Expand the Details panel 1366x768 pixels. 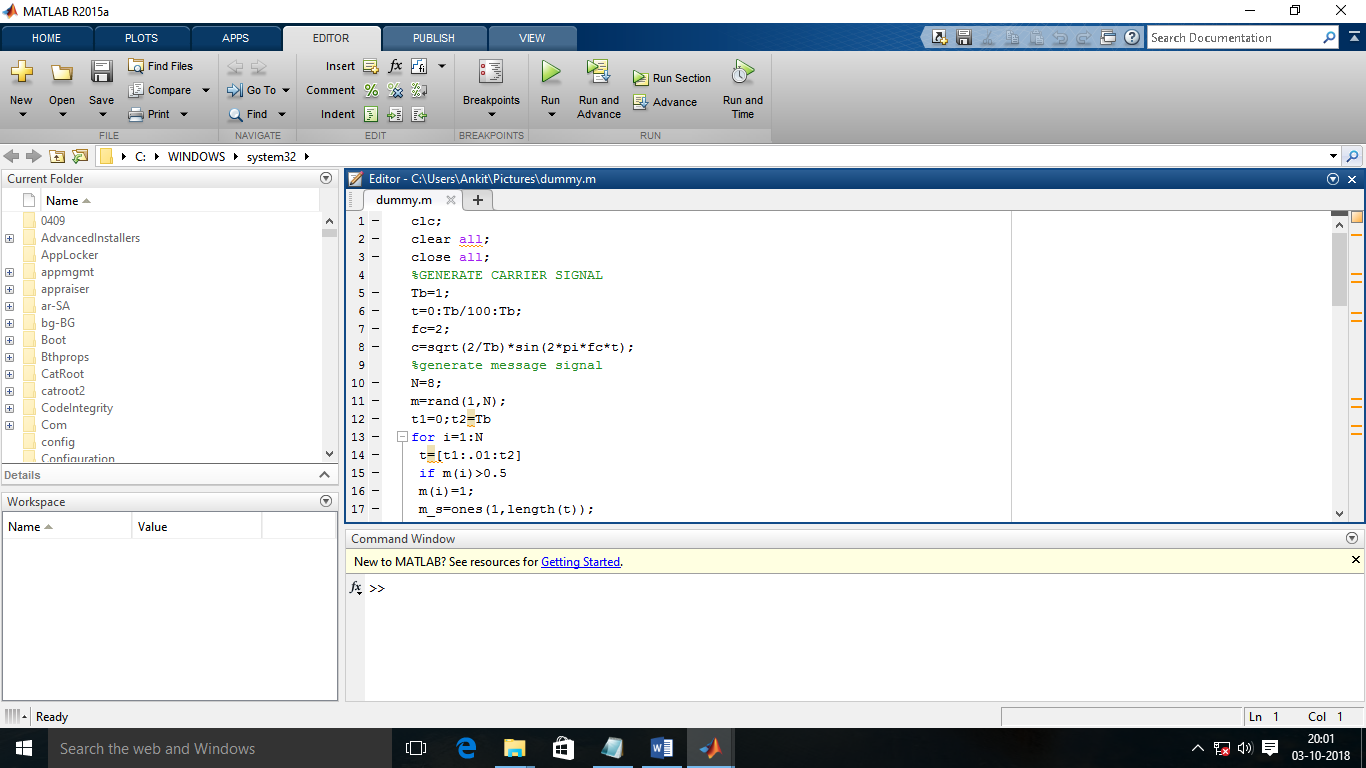pyautogui.click(x=324, y=475)
